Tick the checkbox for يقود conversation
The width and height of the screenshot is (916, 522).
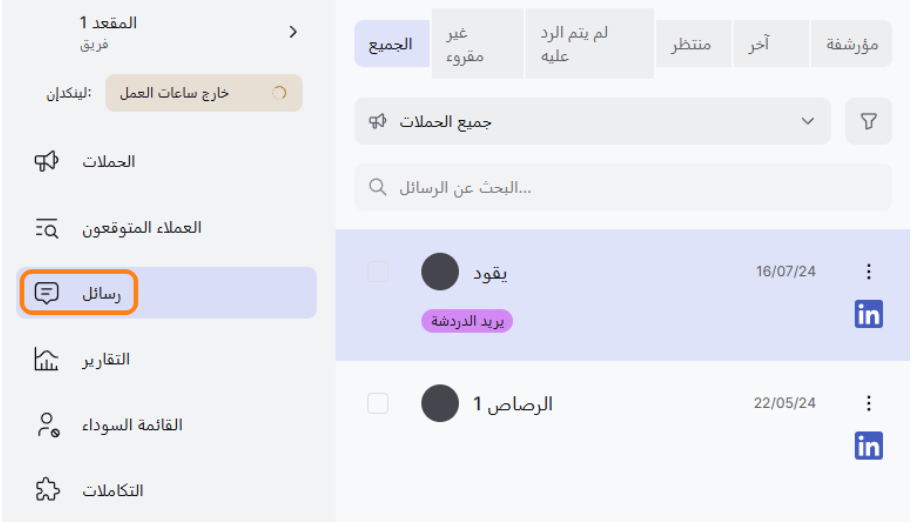click(x=378, y=271)
